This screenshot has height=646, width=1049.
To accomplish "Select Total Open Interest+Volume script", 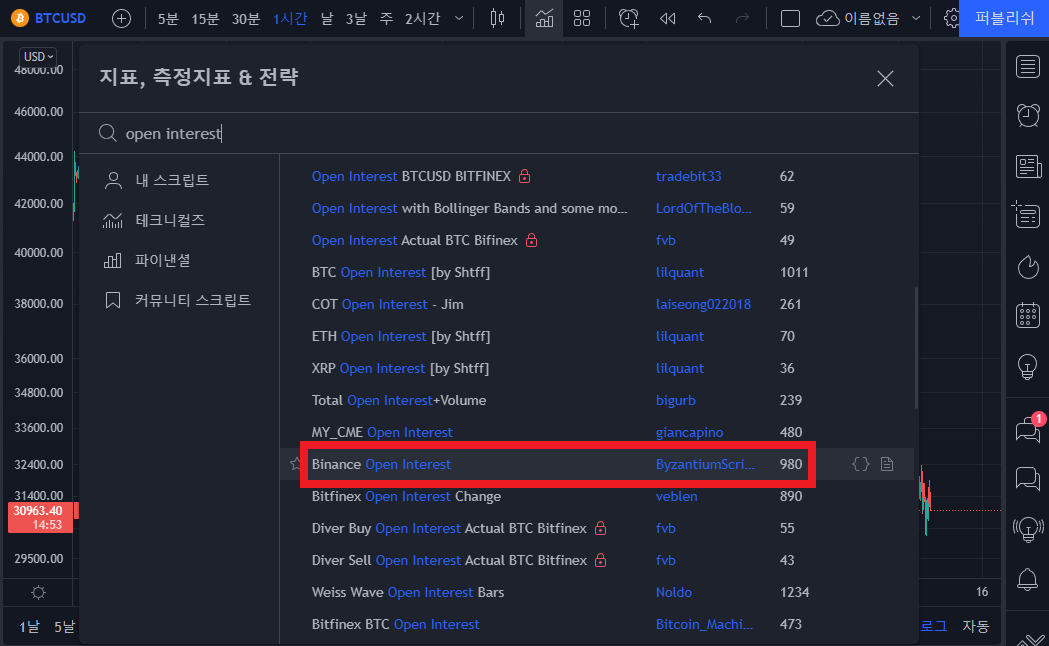I will pyautogui.click(x=399, y=401).
